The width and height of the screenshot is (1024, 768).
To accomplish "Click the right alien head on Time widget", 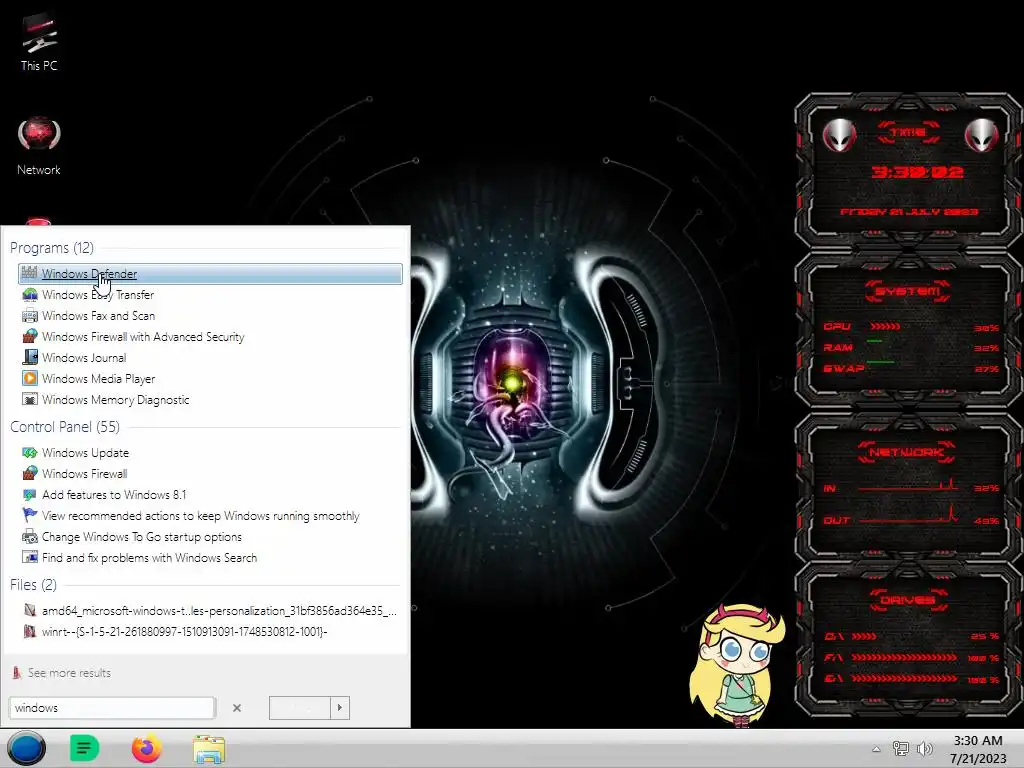I will tap(982, 136).
